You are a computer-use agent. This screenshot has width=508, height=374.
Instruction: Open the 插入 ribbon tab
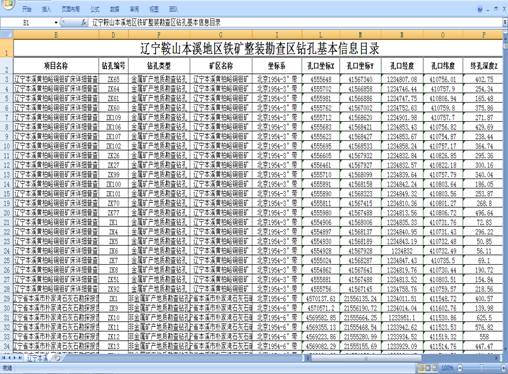[x=46, y=9]
